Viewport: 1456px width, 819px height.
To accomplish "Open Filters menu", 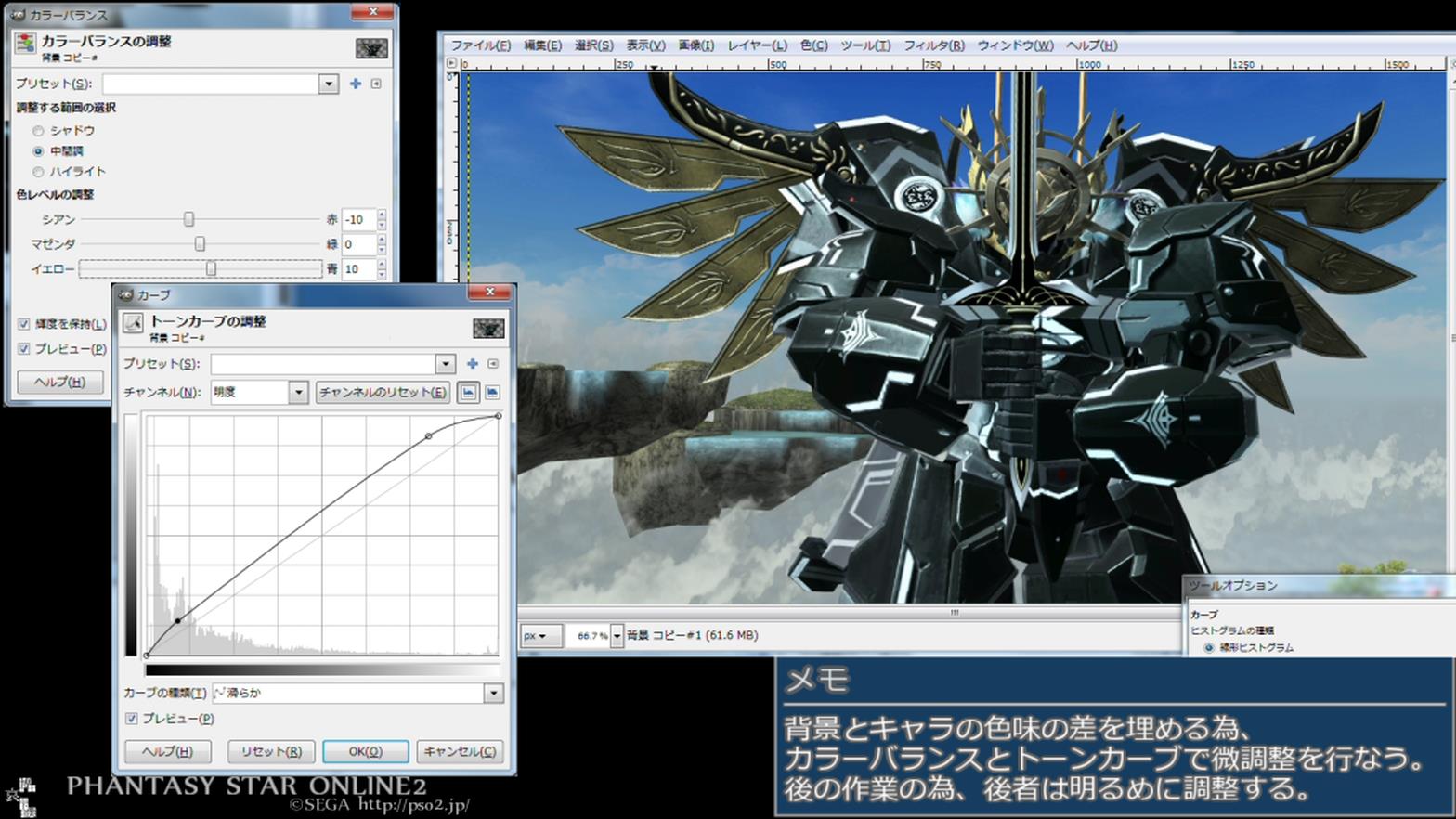I will pyautogui.click(x=934, y=45).
